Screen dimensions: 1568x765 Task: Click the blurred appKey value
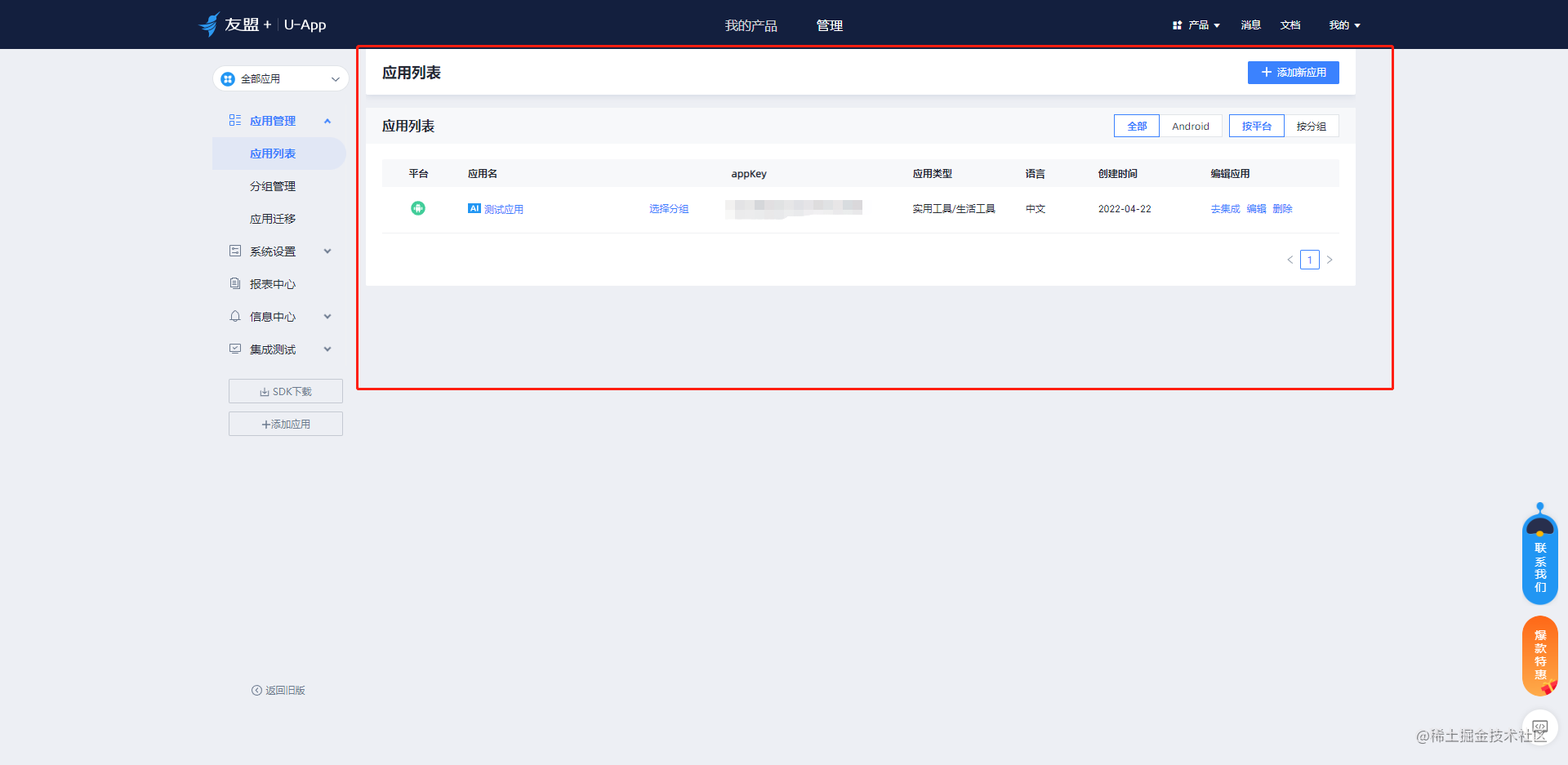point(794,208)
